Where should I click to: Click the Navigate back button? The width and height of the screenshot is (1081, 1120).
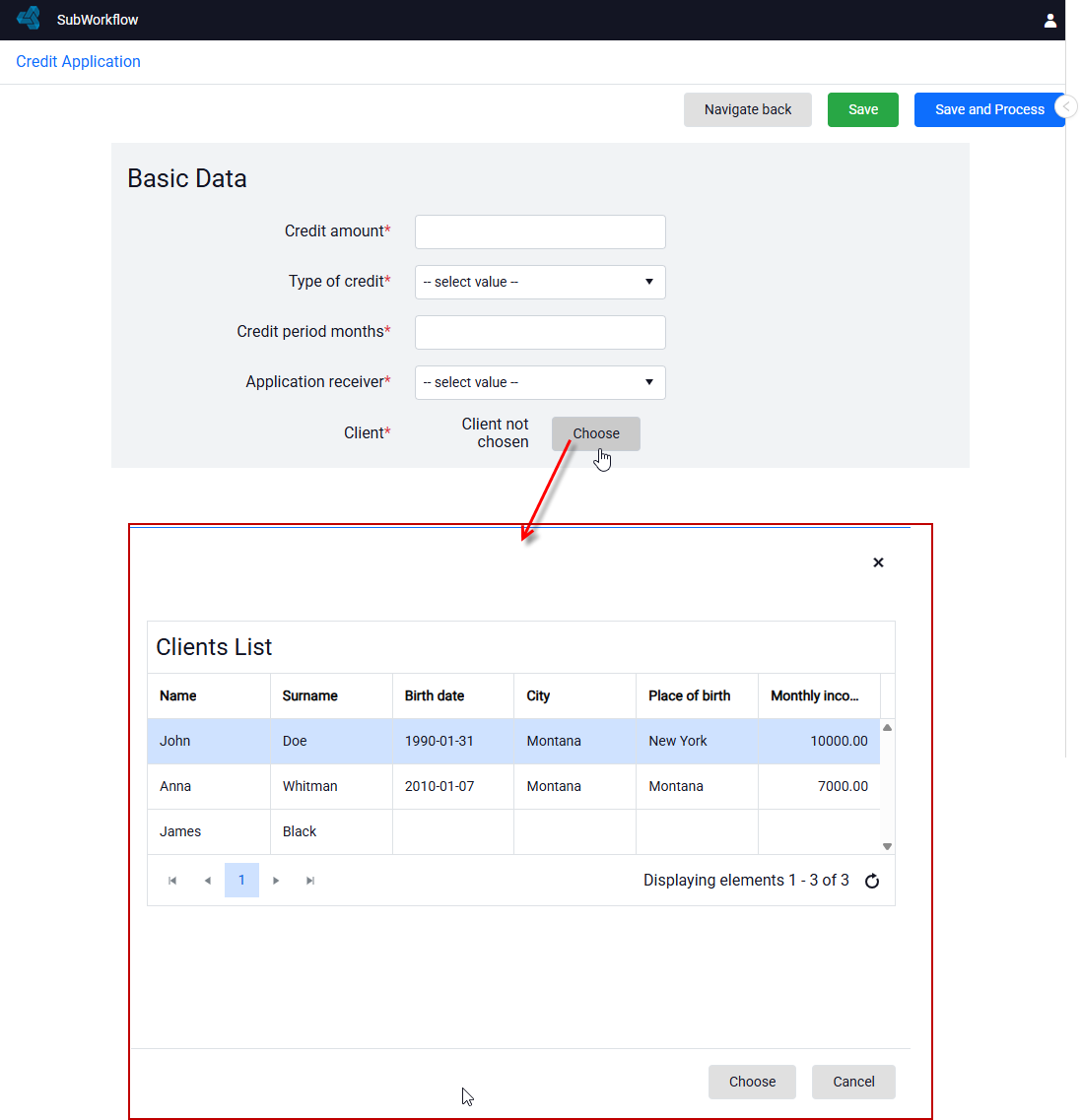747,109
